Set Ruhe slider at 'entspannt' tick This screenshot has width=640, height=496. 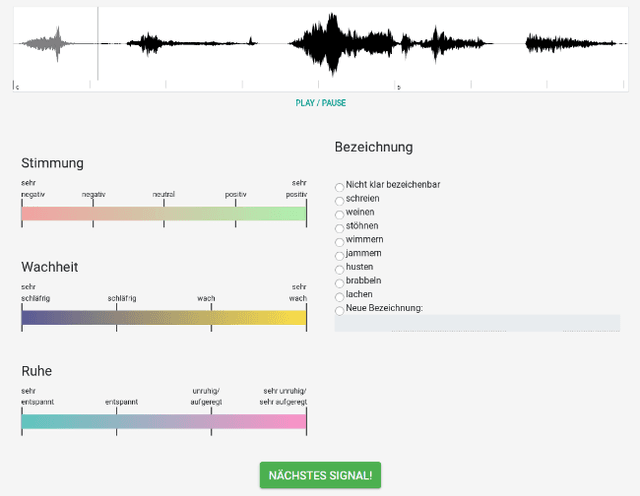pos(117,422)
